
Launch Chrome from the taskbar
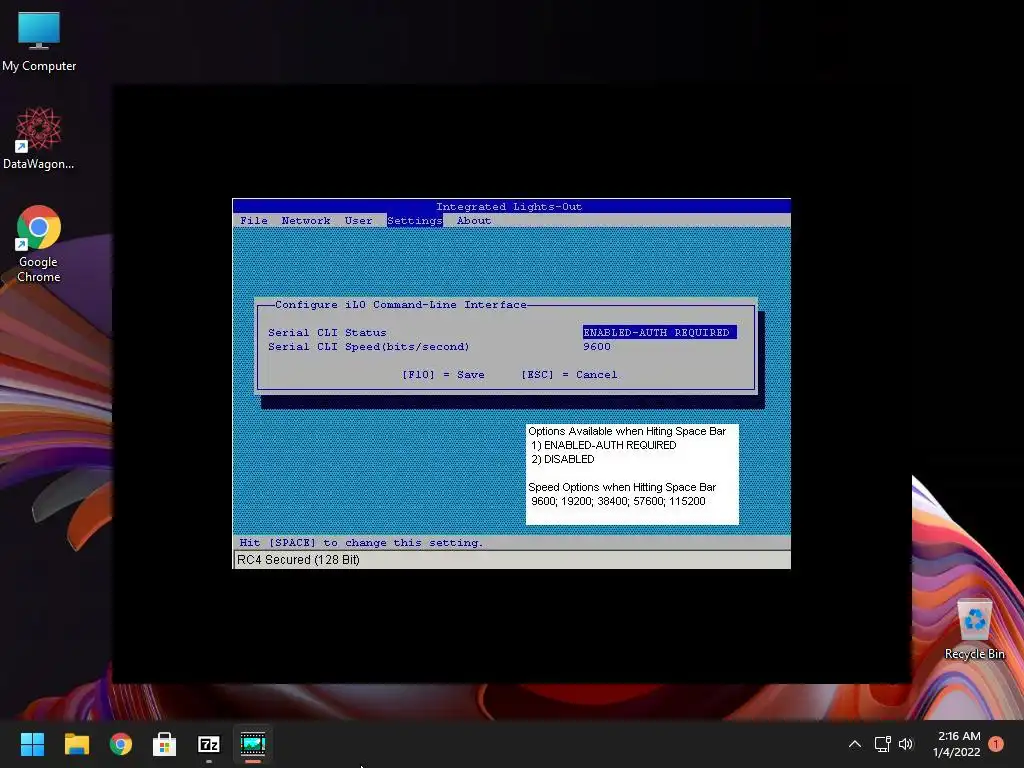coord(121,744)
